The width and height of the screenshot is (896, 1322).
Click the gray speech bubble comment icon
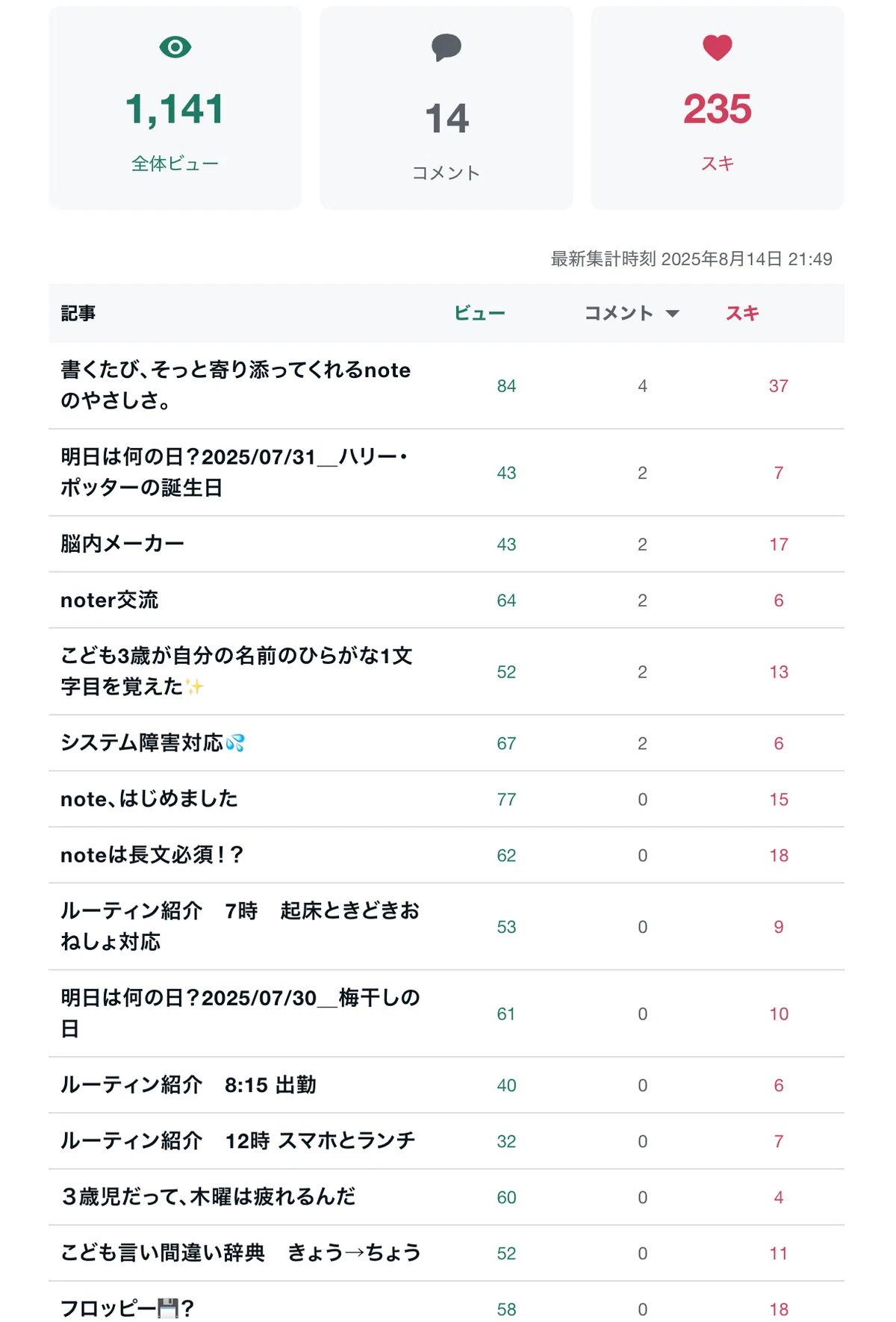pos(447,48)
